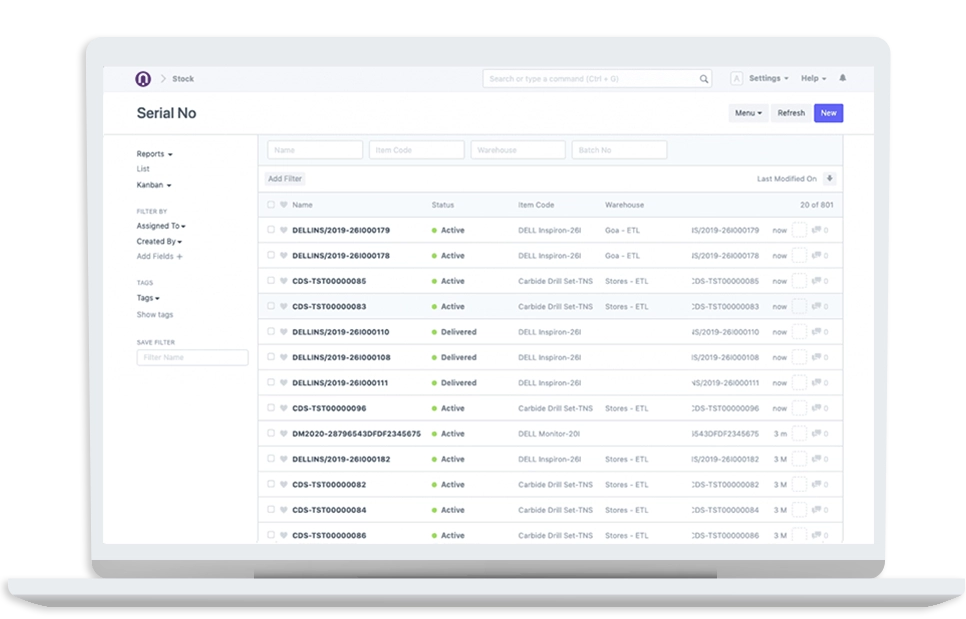Check the CDS-TST00000085 row checkbox
Viewport: 966px width, 619px height.
pos(270,281)
